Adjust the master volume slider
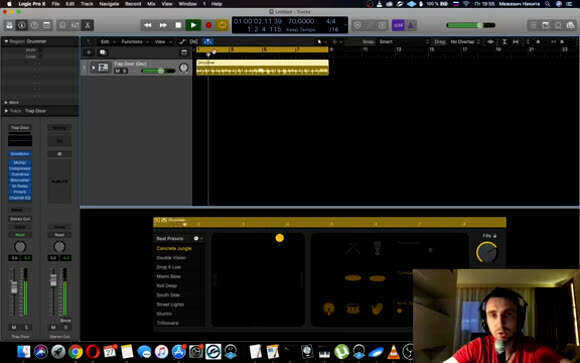580x363 pixels. pos(471,25)
